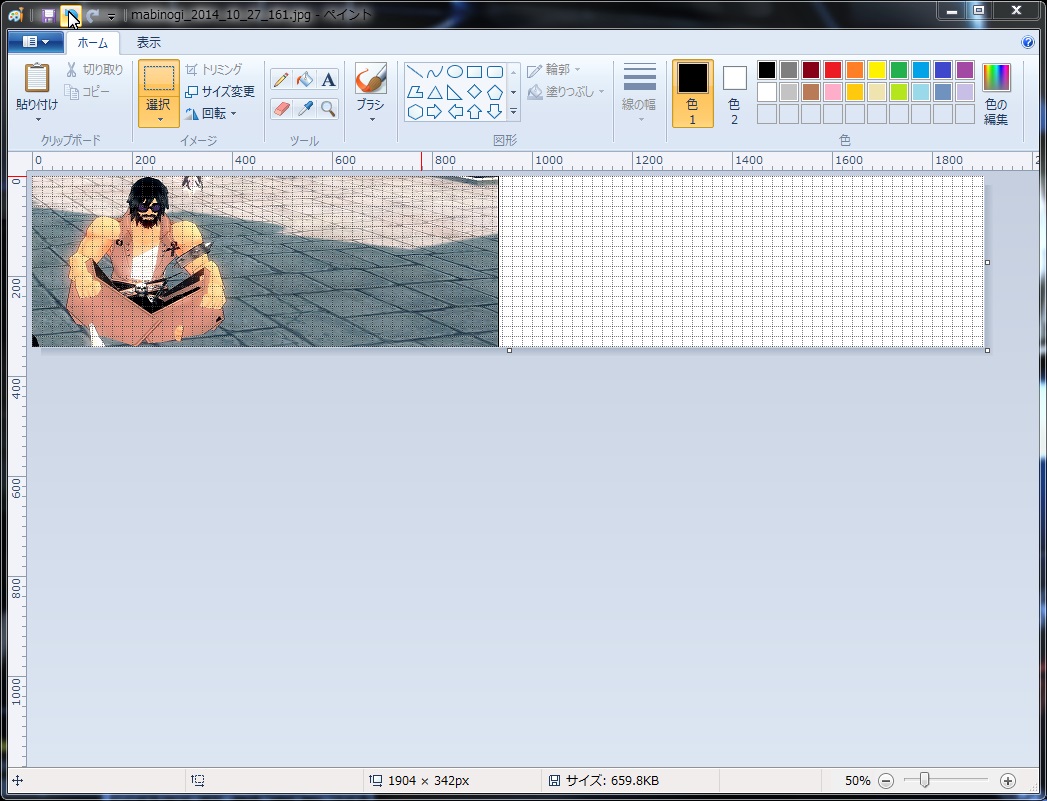The image size is (1047, 801).
Task: Select the Hexagon shape
Action: pyautogui.click(x=415, y=111)
